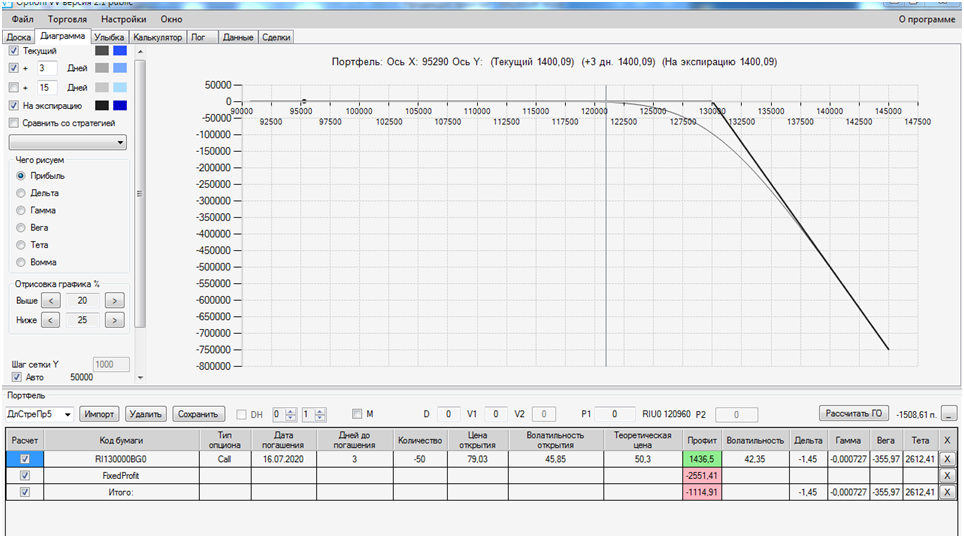Increase the Выше percentage with right arrow
This screenshot has width=964, height=538.
click(x=114, y=301)
